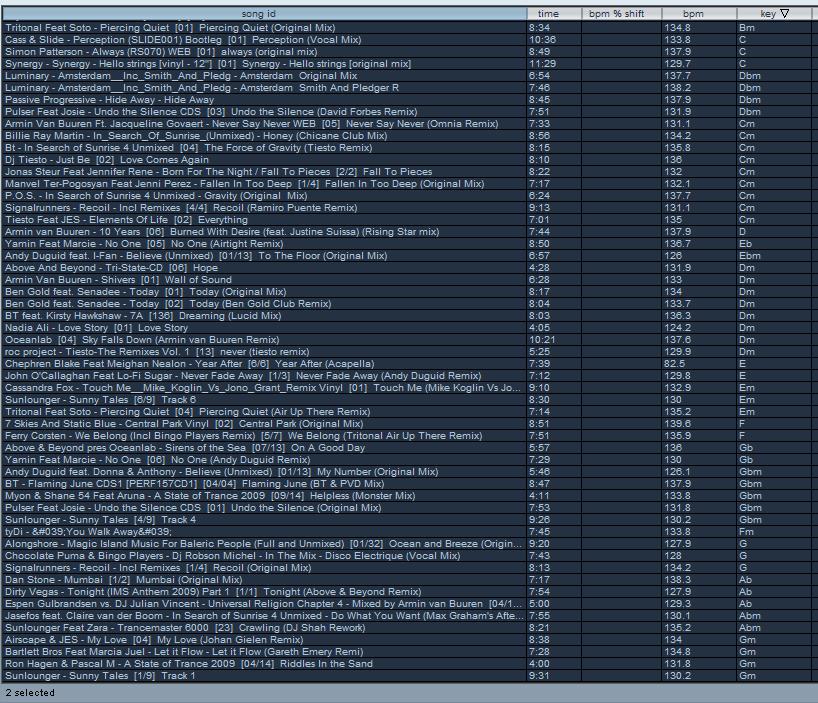Select Synergy 'Hello strings [original mix]' track

click(407, 64)
